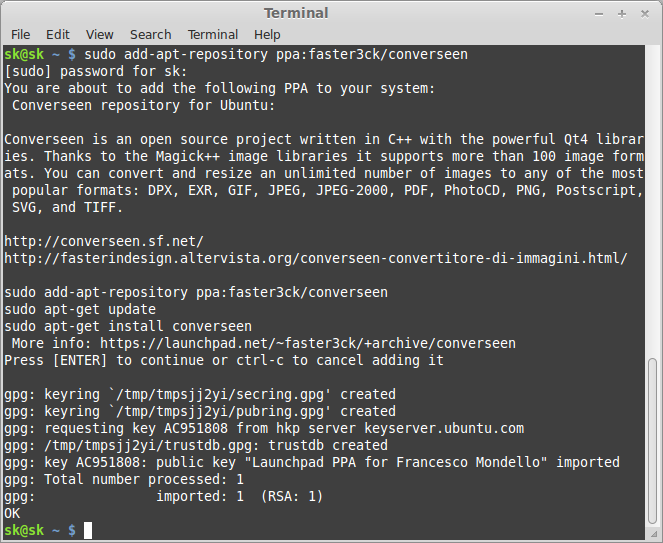Open the Edit menu
This screenshot has width=663, height=543.
tap(58, 34)
